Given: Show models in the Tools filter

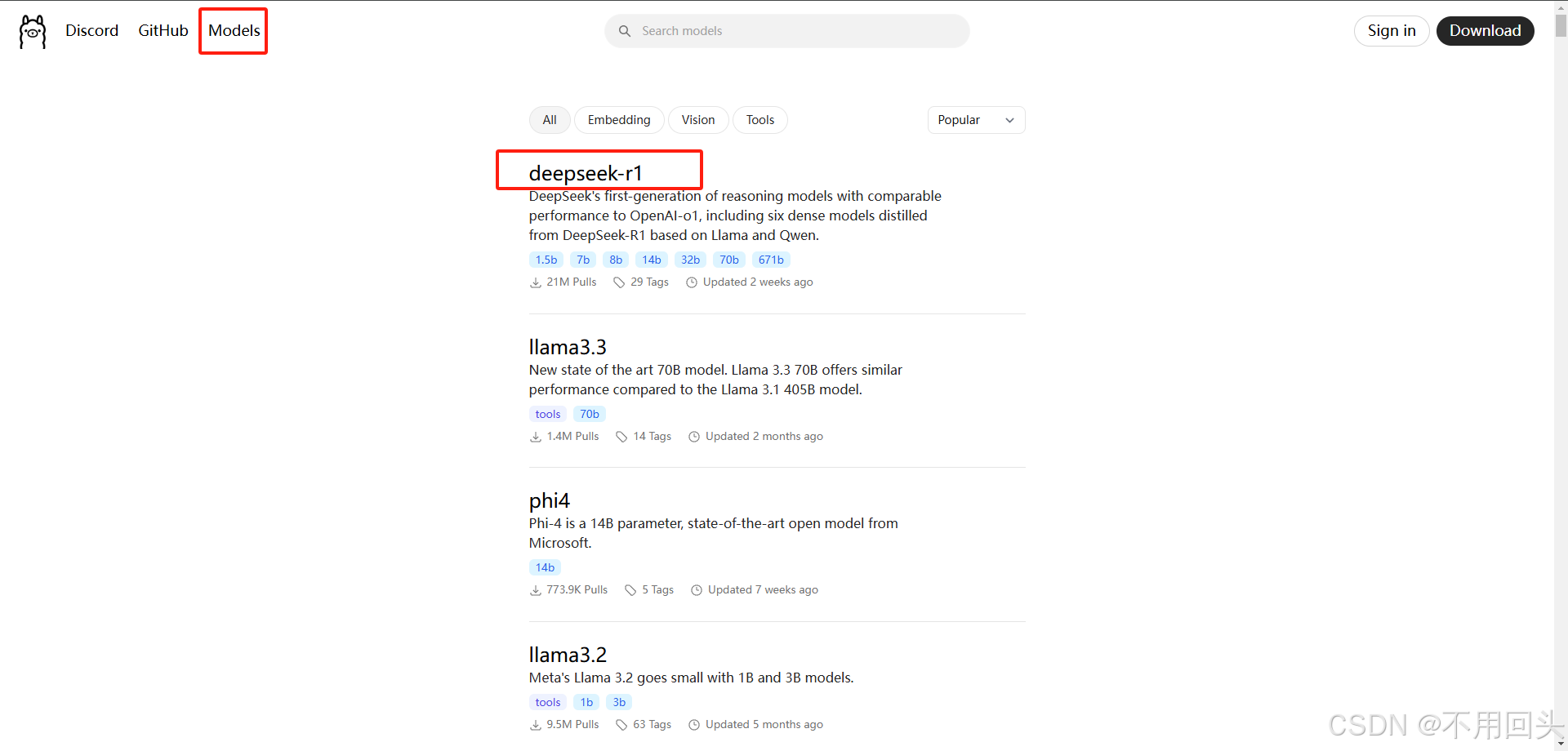Looking at the screenshot, I should [760, 120].
